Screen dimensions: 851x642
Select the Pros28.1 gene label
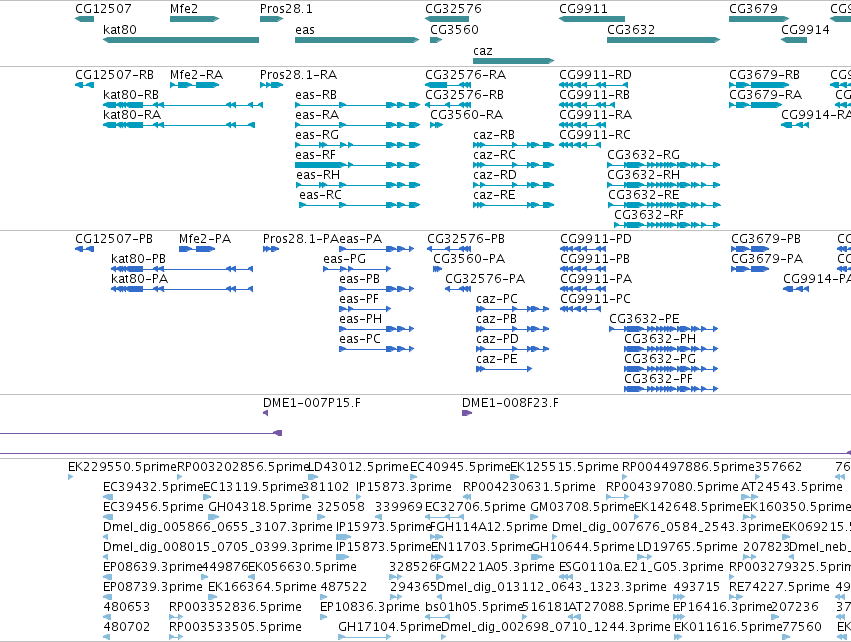[x=286, y=9]
